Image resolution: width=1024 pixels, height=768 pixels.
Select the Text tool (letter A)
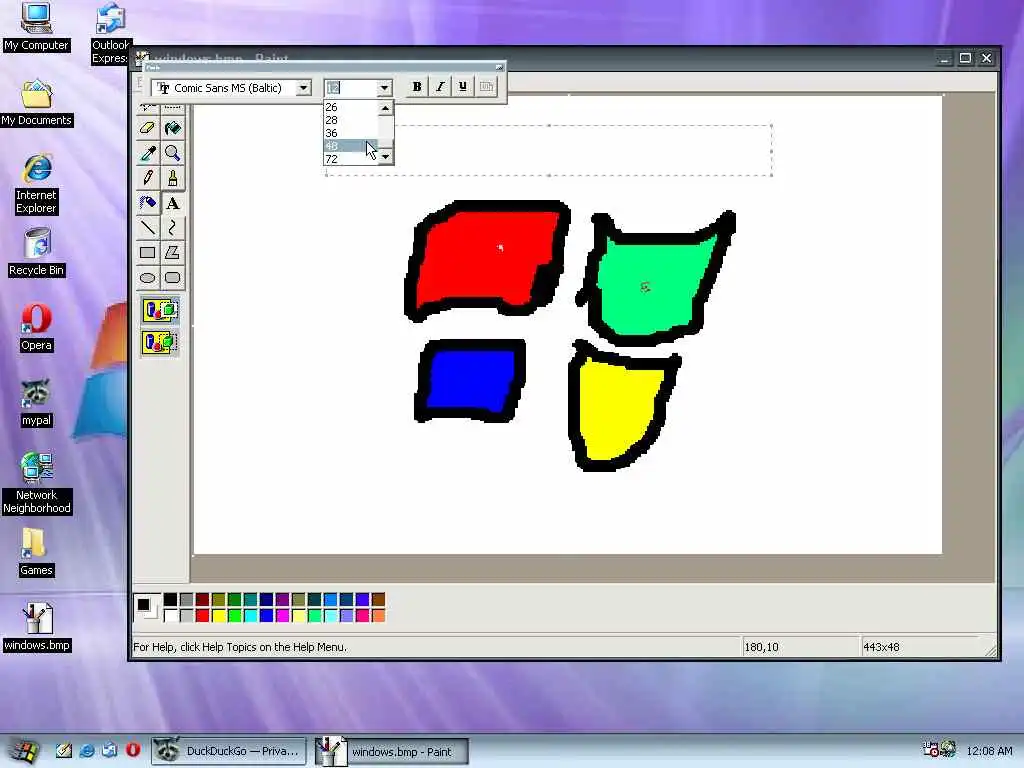coord(172,203)
